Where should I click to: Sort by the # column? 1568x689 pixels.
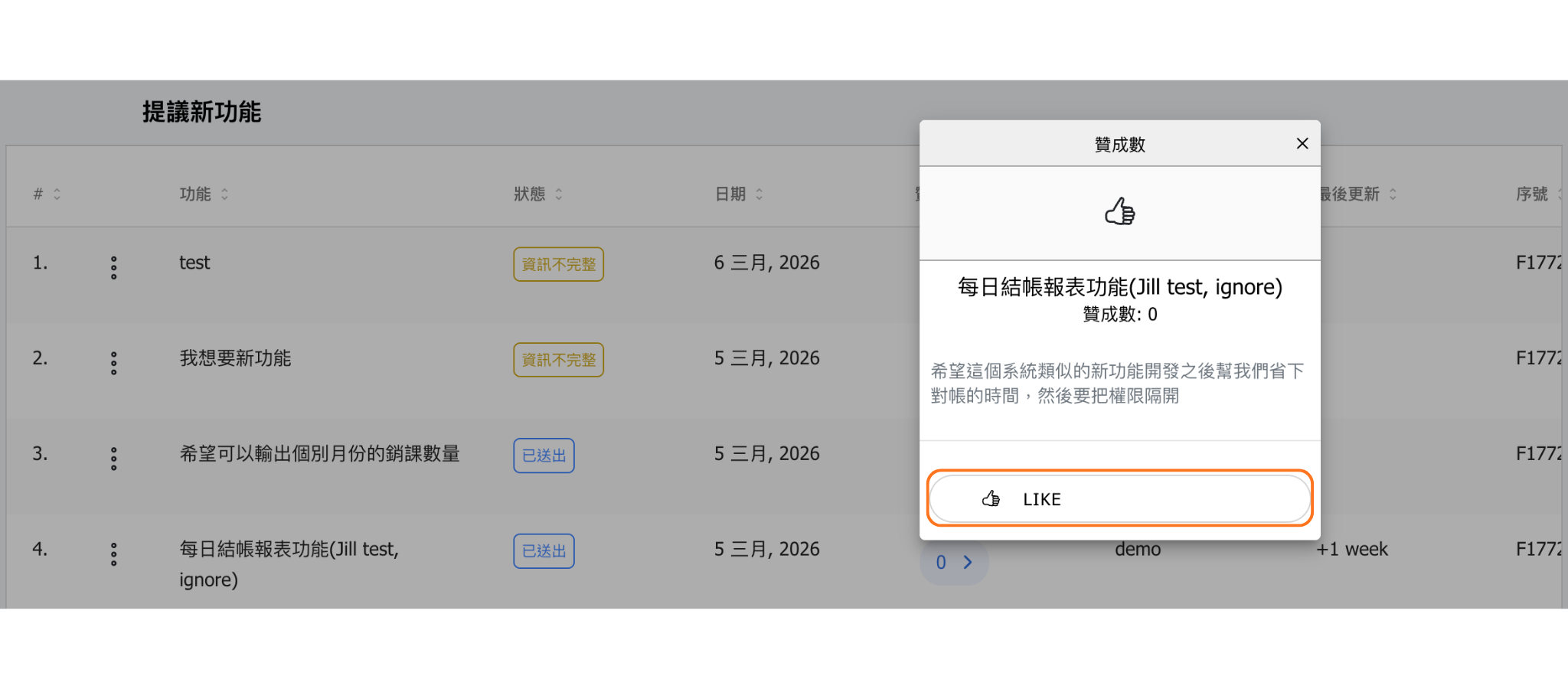(47, 194)
